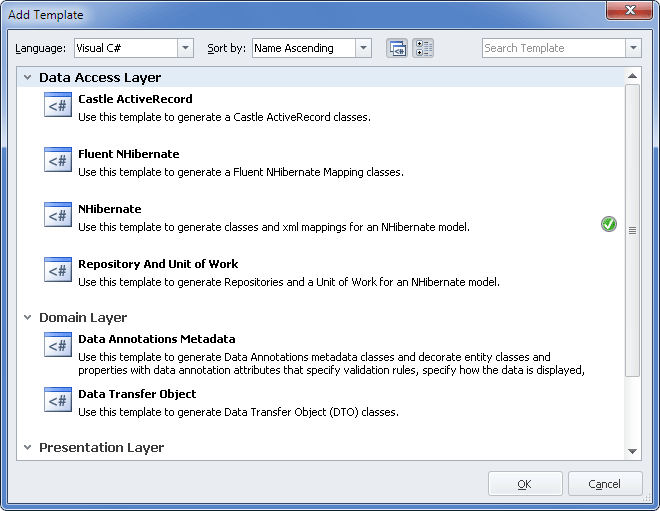Click the Presentation Layer header text
The height and width of the screenshot is (511, 660).
click(101, 448)
